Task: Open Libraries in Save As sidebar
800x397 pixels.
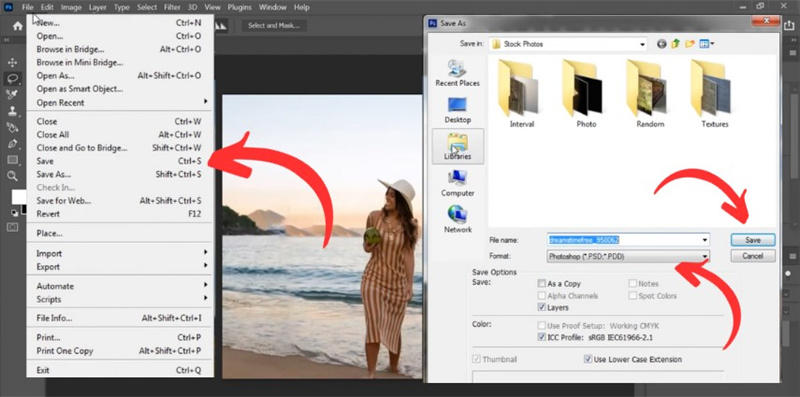Action: (458, 146)
